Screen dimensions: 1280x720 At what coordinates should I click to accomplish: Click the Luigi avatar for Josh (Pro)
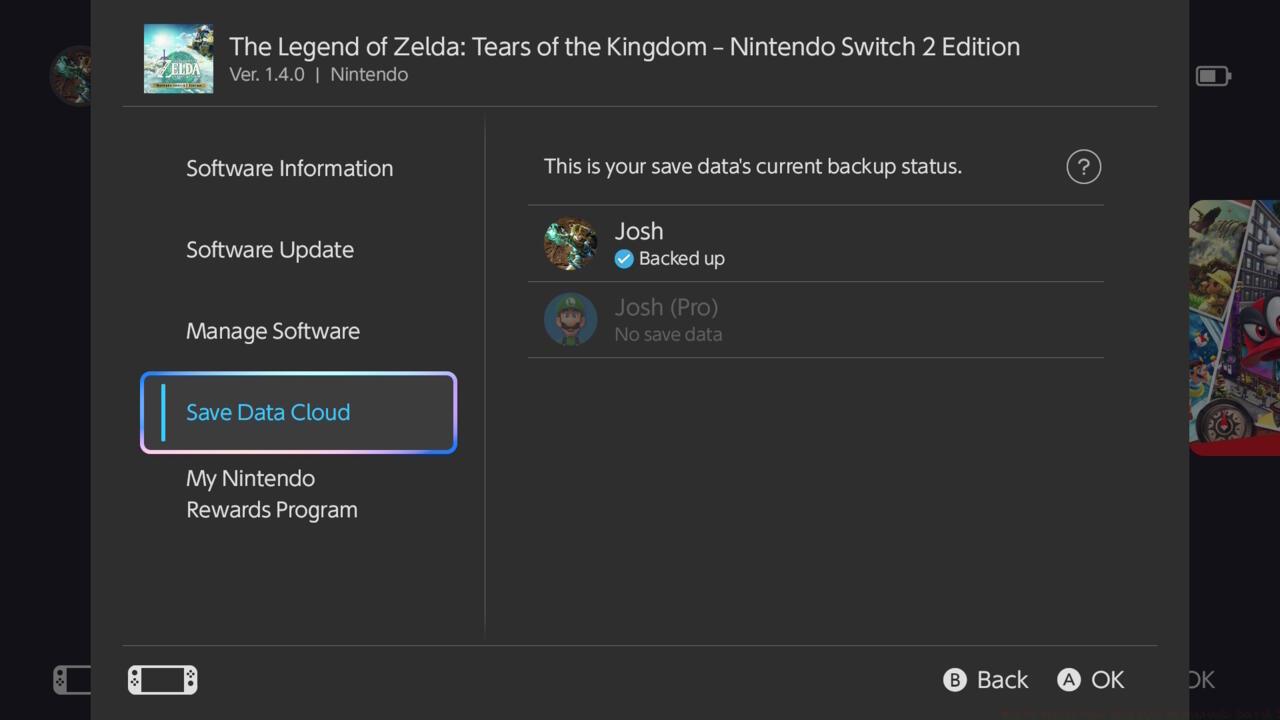[570, 320]
